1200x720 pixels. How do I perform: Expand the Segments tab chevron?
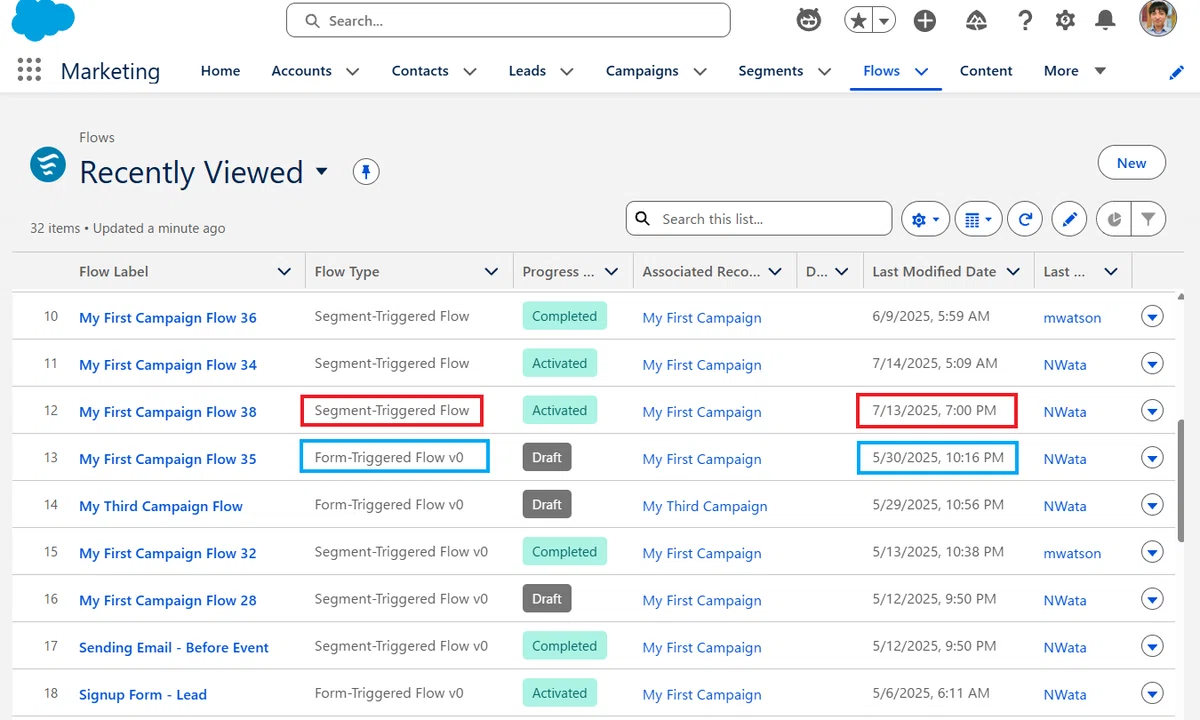click(824, 72)
